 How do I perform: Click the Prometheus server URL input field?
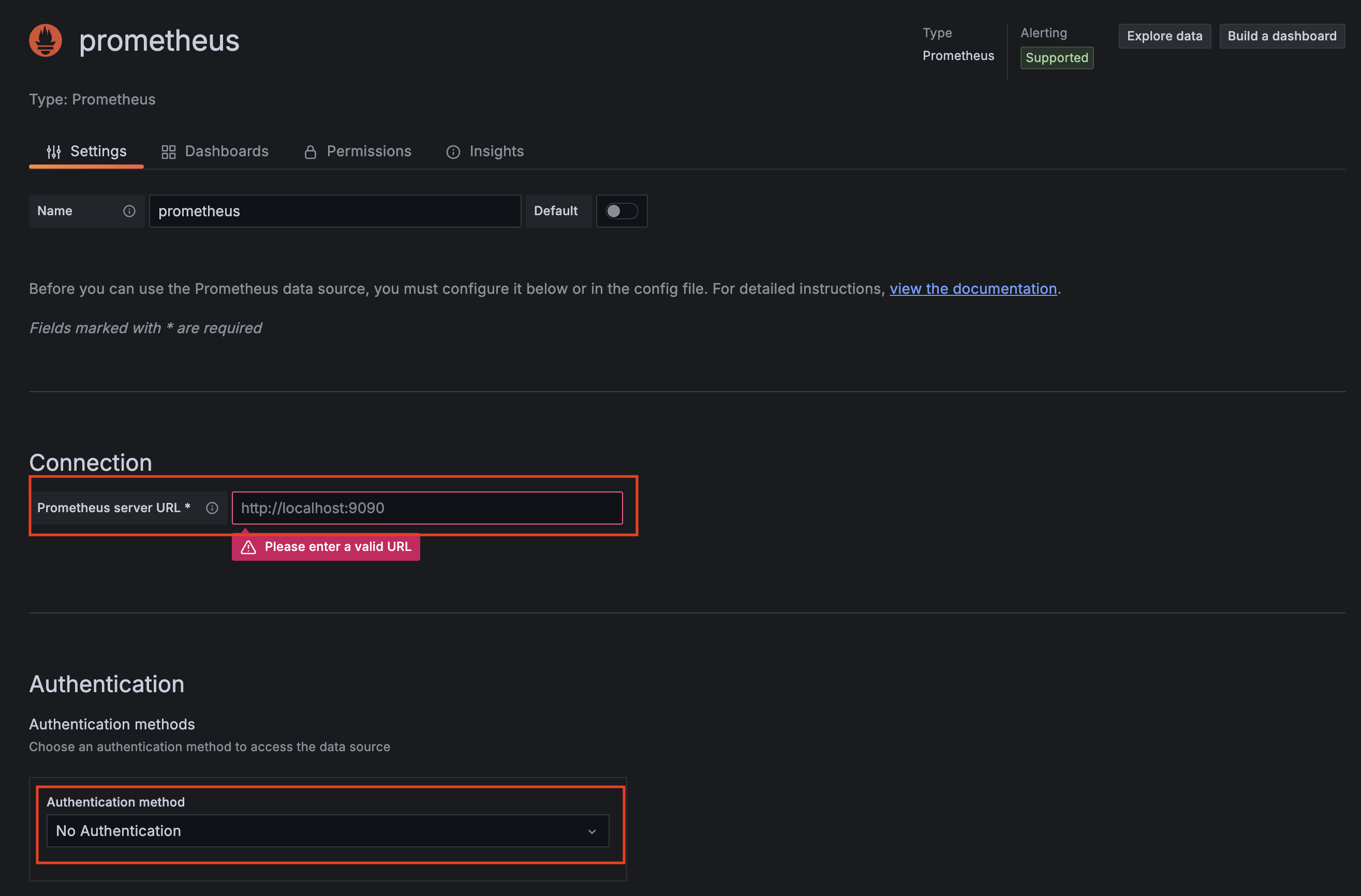[x=427, y=508]
